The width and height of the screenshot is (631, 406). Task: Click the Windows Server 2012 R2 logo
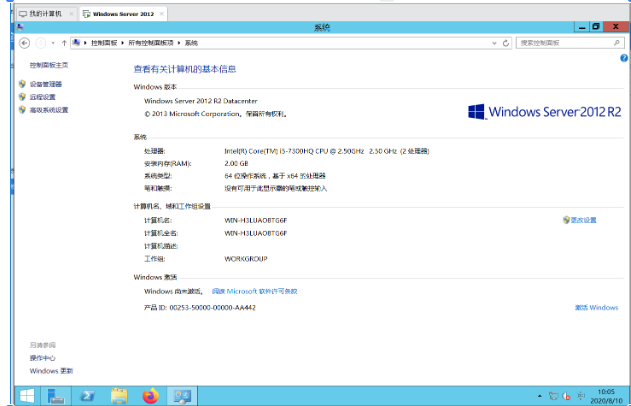pyautogui.click(x=544, y=111)
